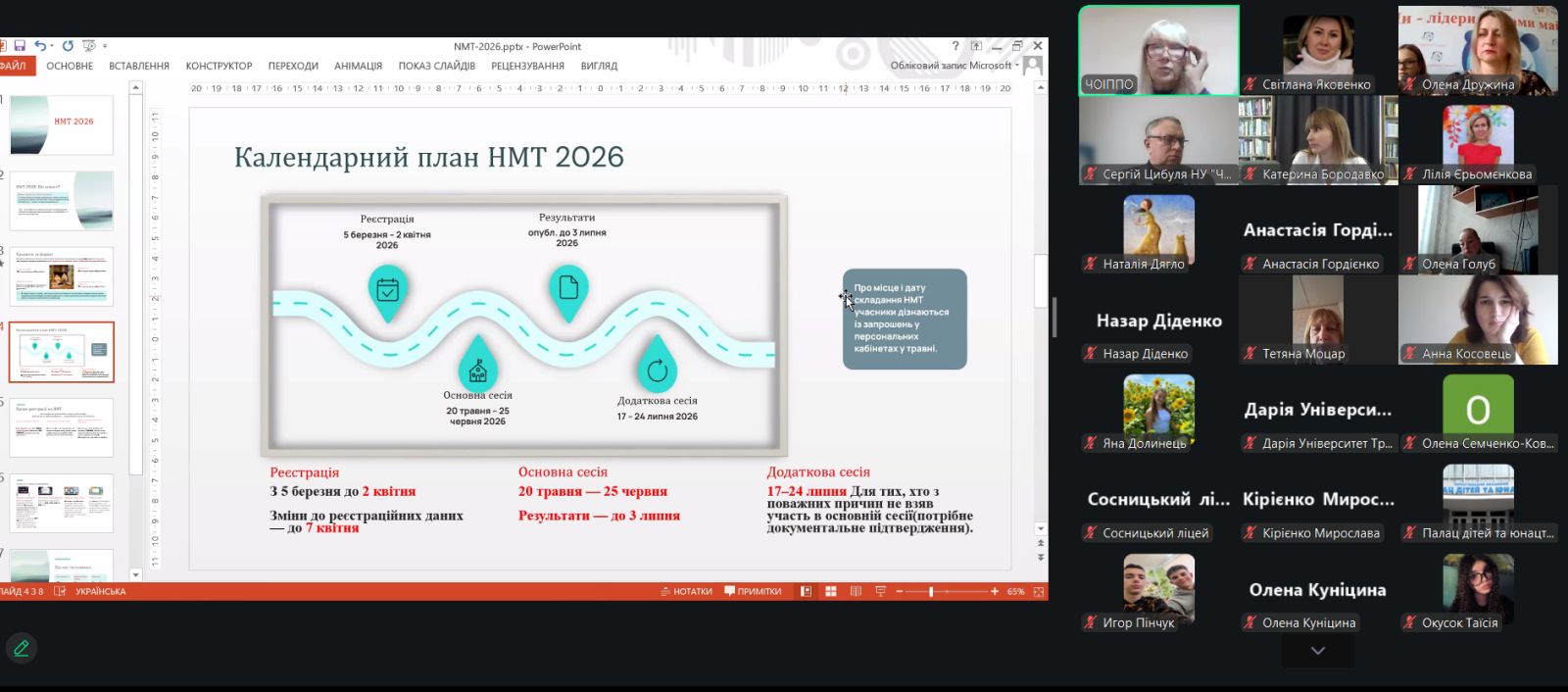The image size is (1568, 692).
Task: Expand more participants chevron below video grid
Action: coord(1317,651)
